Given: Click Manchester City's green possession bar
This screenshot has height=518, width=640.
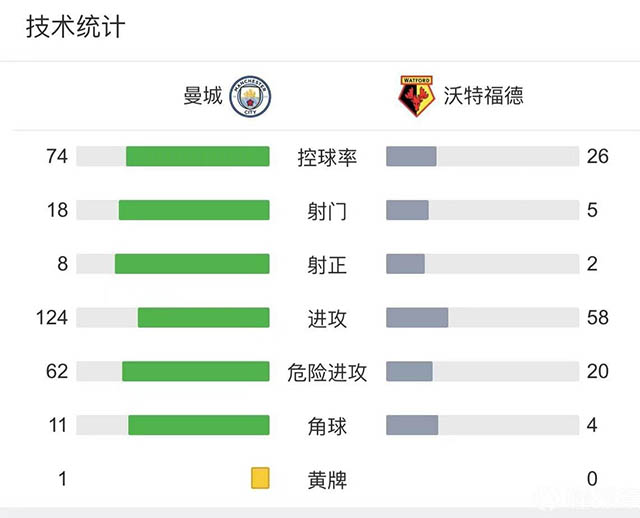Looking at the screenshot, I should (x=198, y=157).
